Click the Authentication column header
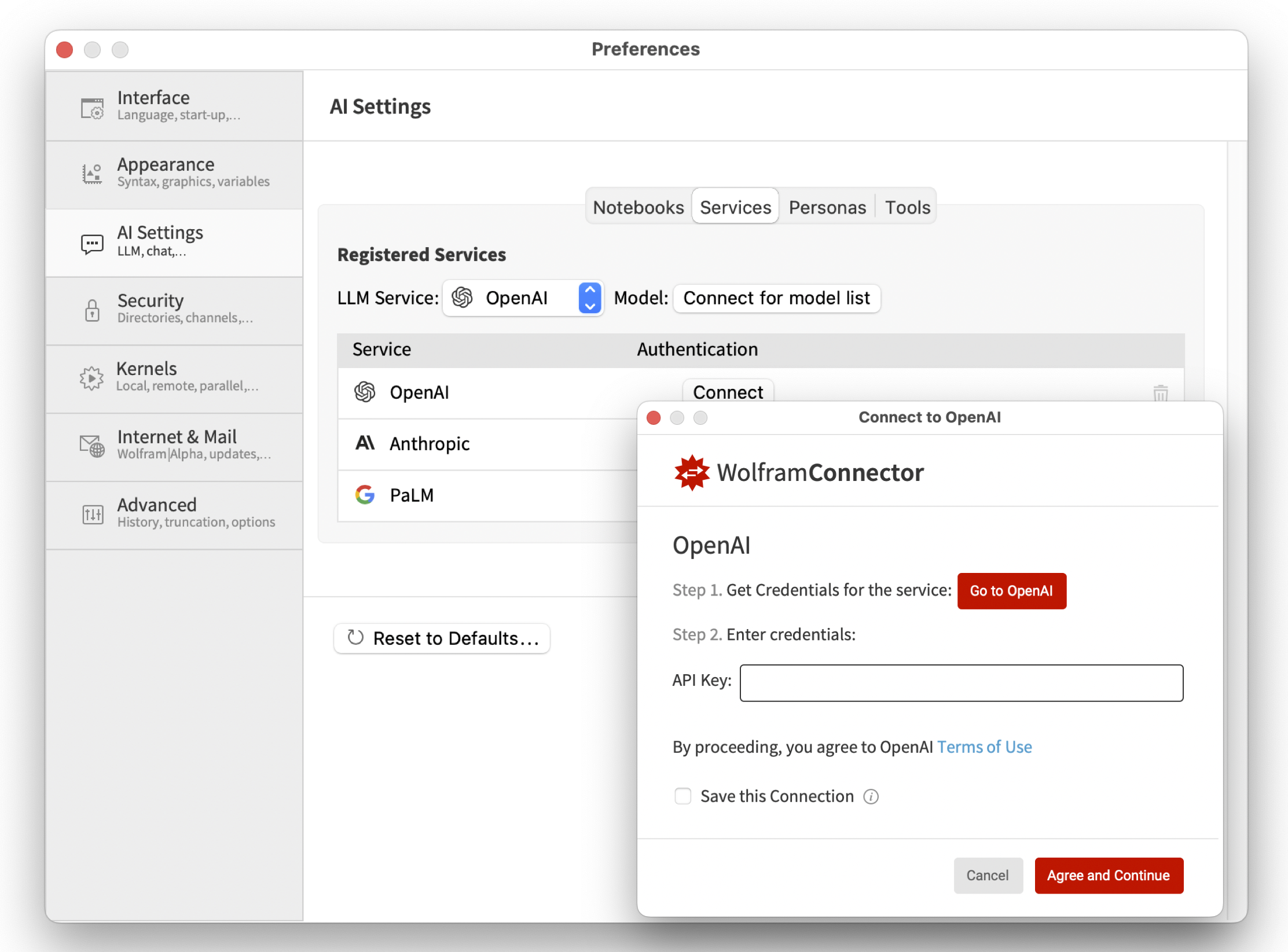This screenshot has height=952, width=1288. click(x=697, y=350)
